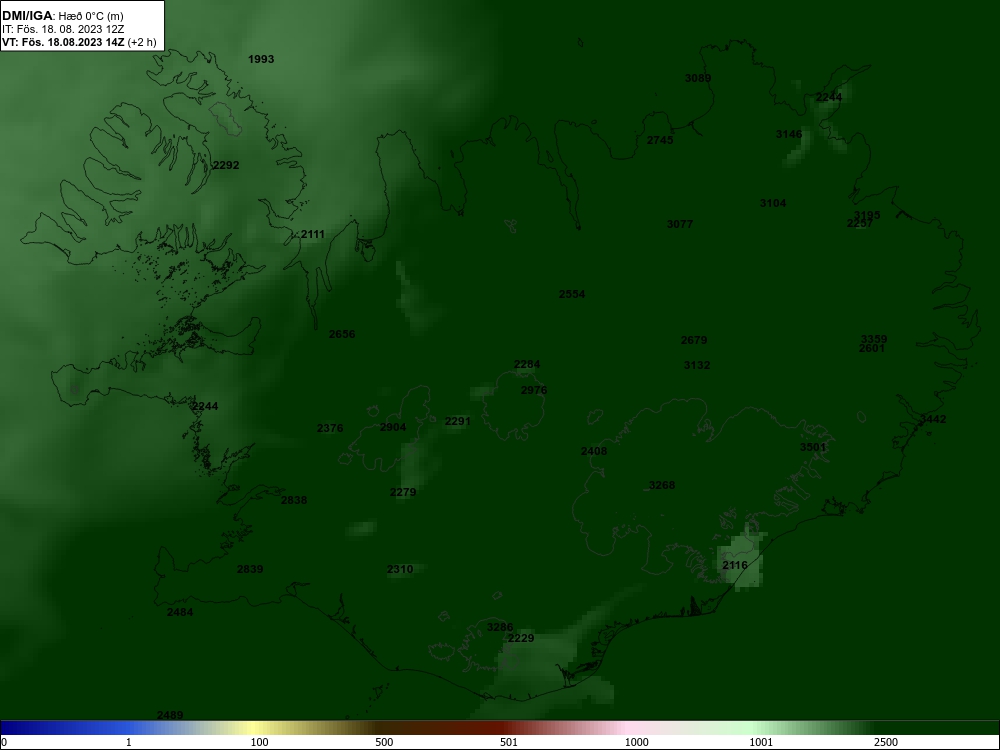
Task: Click the 'IT: Fös. 18. 08. 2023 12Z' line
Action: [x=62, y=29]
